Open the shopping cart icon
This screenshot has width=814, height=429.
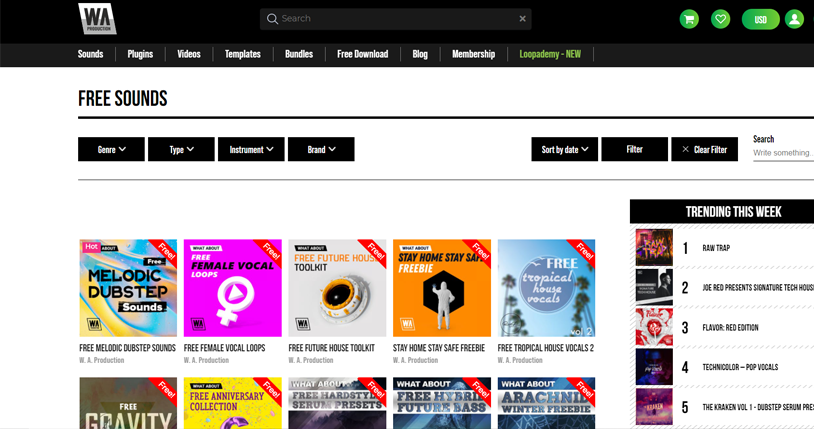(x=688, y=19)
